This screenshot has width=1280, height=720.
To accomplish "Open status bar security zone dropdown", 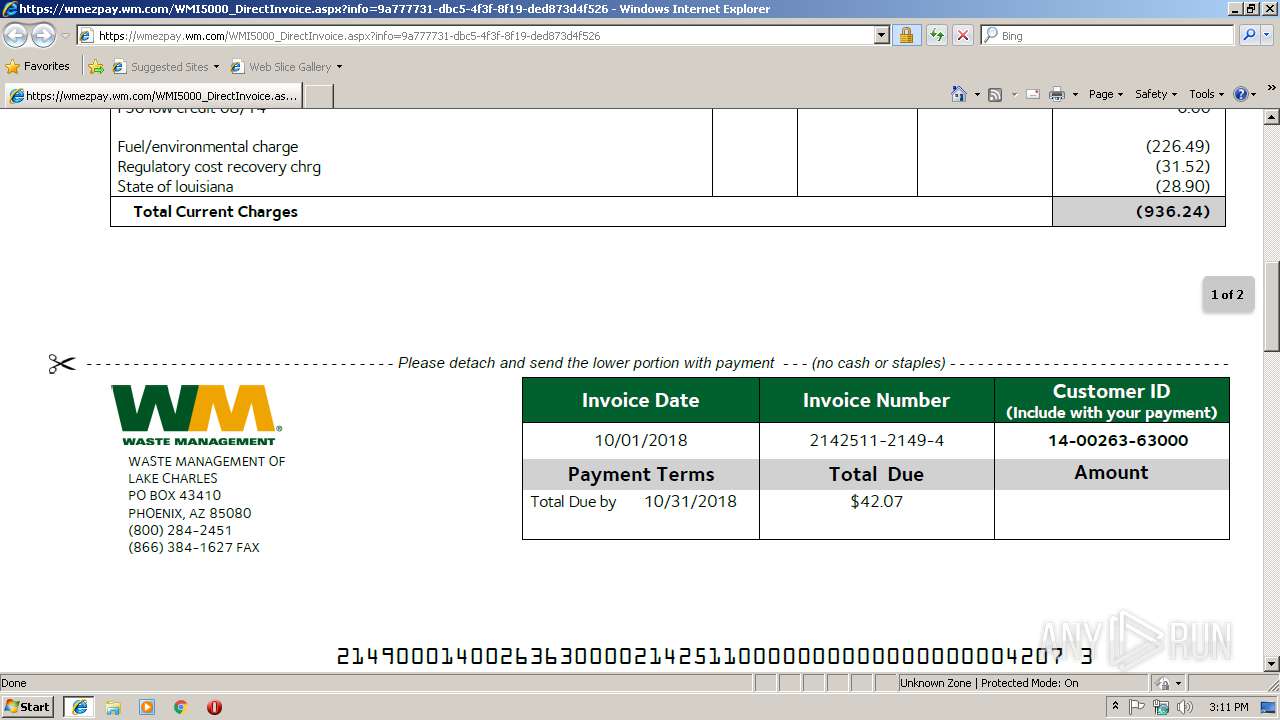I will click(x=1166, y=683).
